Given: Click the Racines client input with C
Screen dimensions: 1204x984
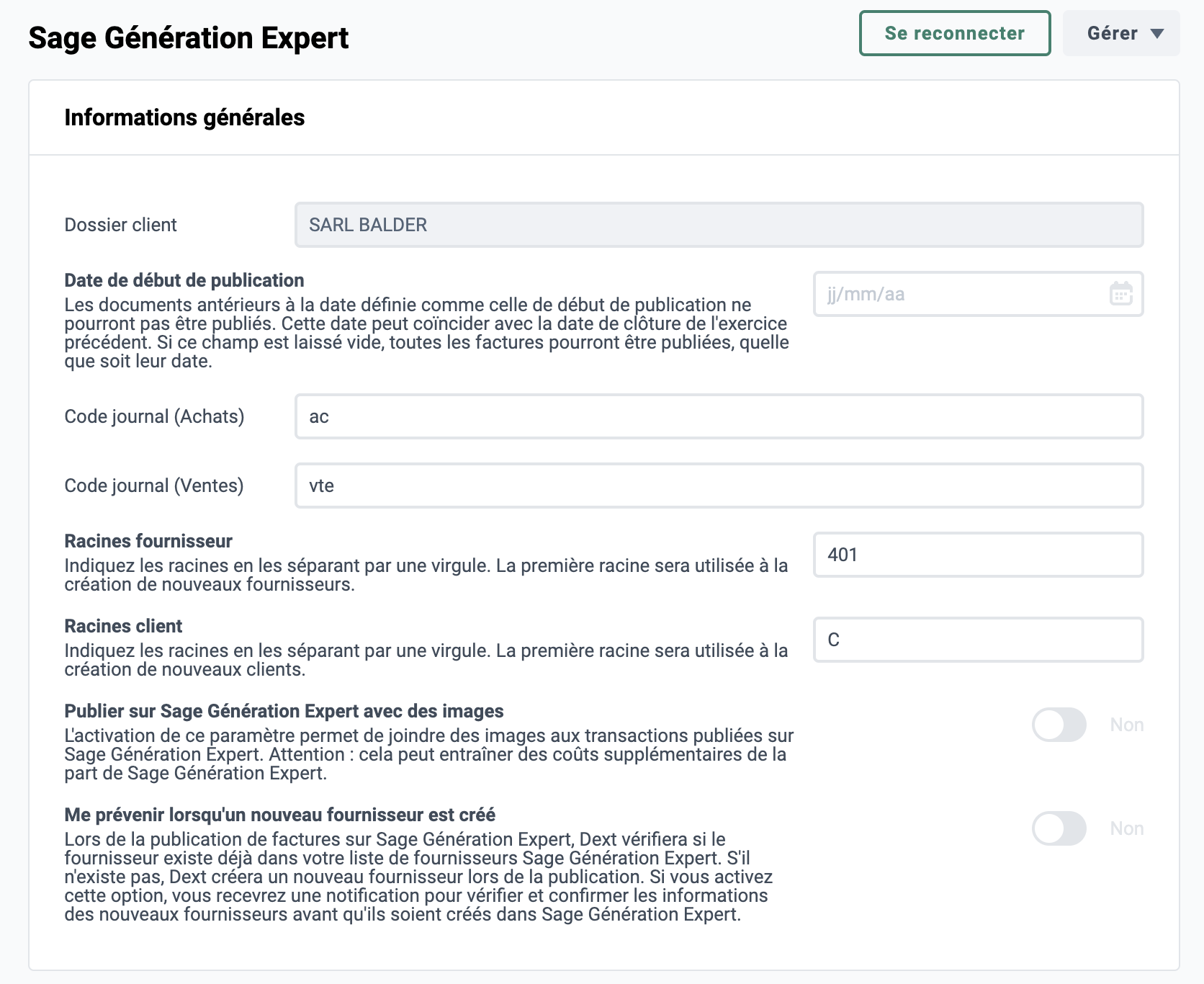Looking at the screenshot, I should click(x=979, y=640).
